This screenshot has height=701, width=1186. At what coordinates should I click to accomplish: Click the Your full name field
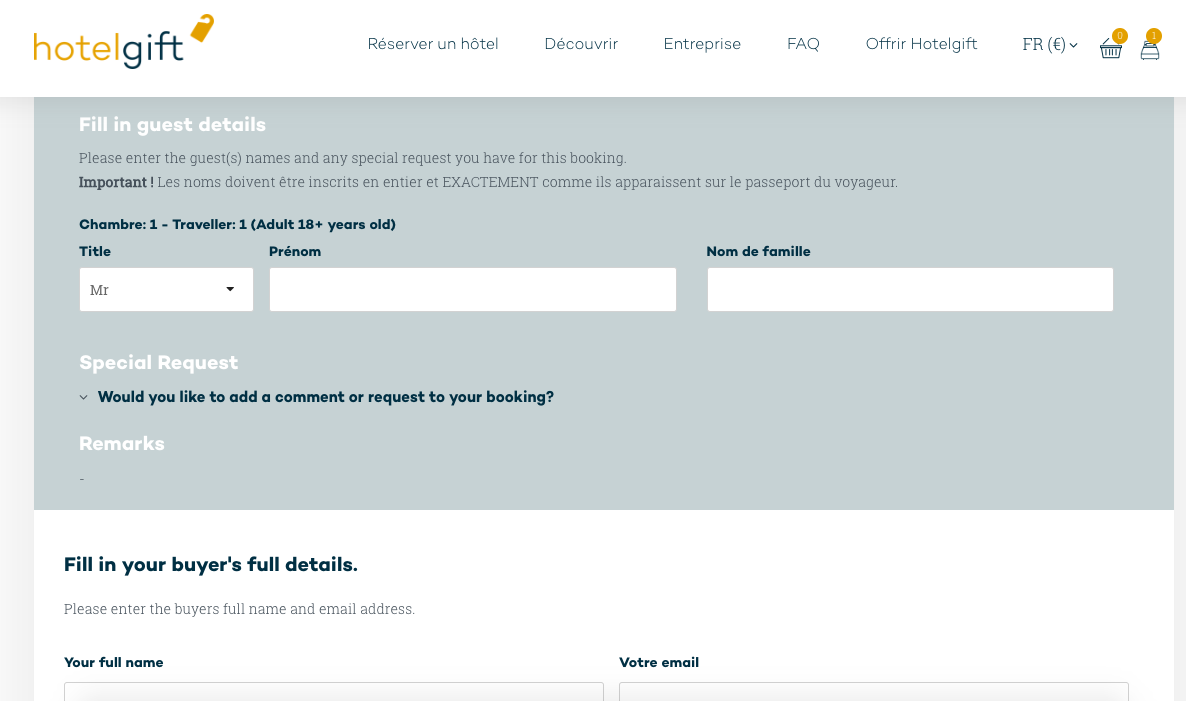(334, 691)
